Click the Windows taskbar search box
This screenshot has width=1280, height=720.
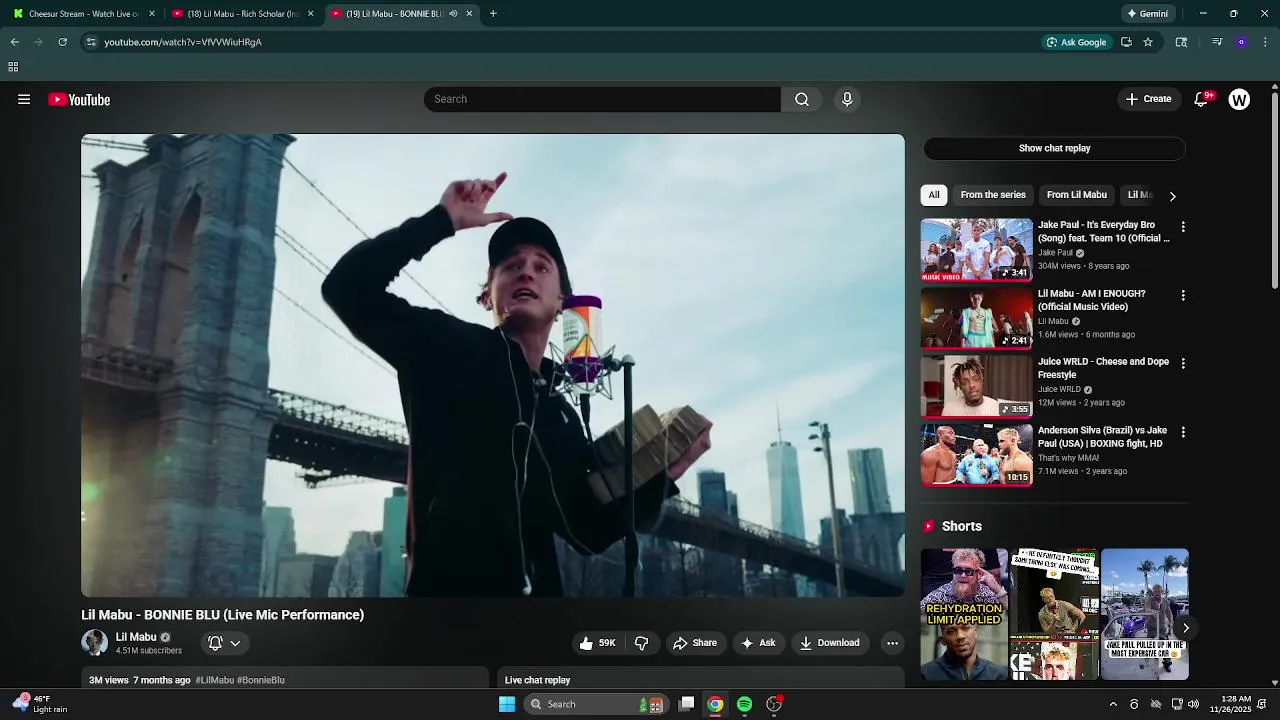(x=596, y=704)
